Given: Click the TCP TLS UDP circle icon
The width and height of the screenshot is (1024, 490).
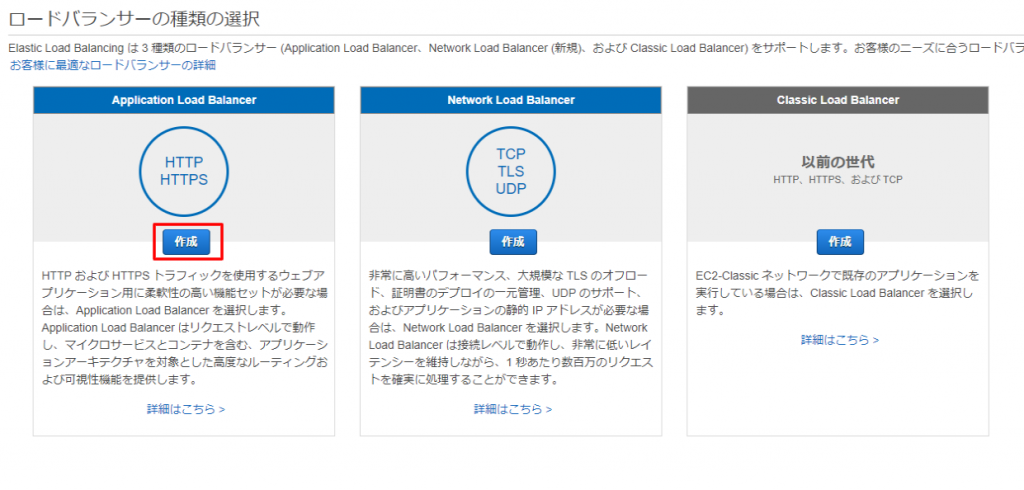Looking at the screenshot, I should pyautogui.click(x=511, y=171).
